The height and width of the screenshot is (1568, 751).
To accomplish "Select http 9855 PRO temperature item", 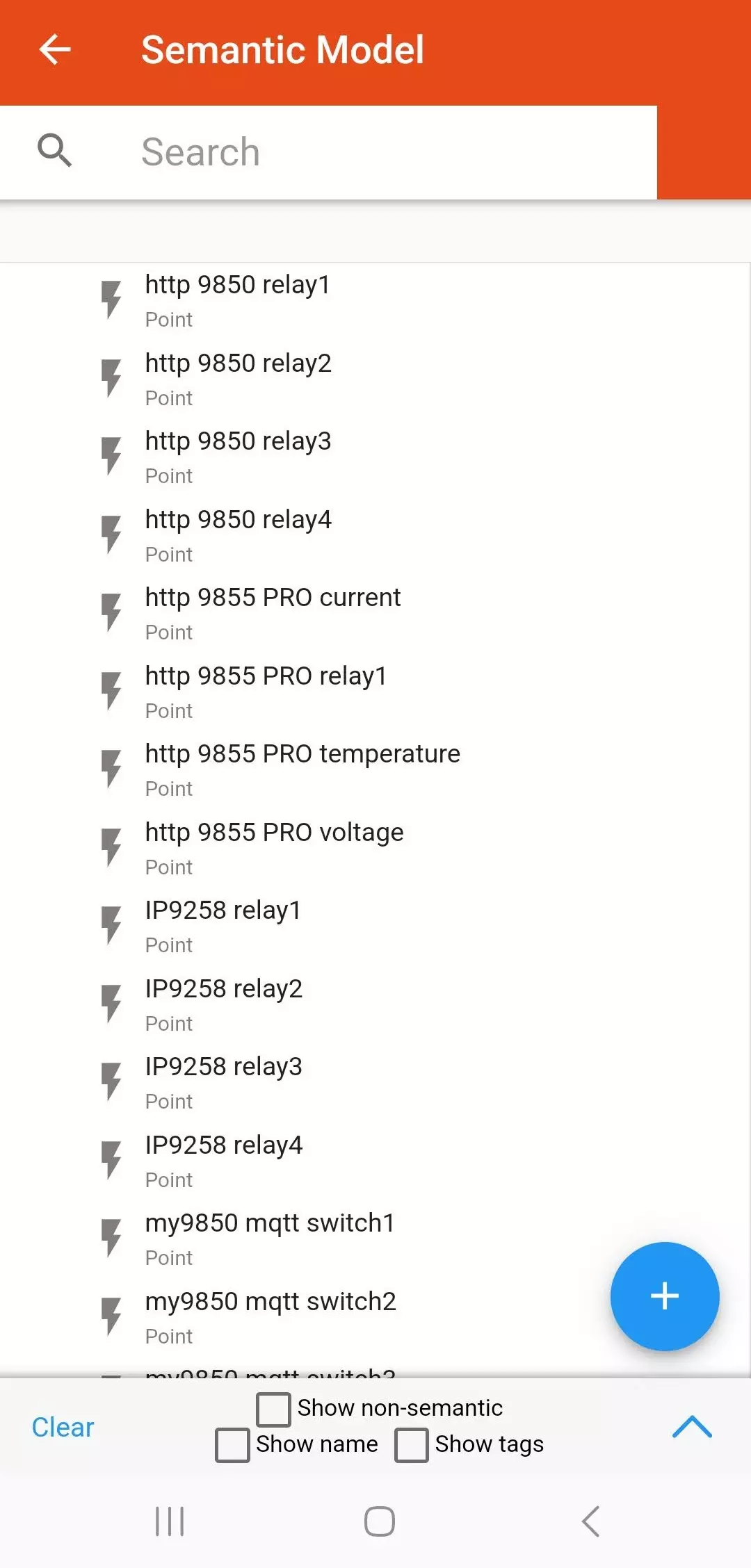I will [x=302, y=769].
